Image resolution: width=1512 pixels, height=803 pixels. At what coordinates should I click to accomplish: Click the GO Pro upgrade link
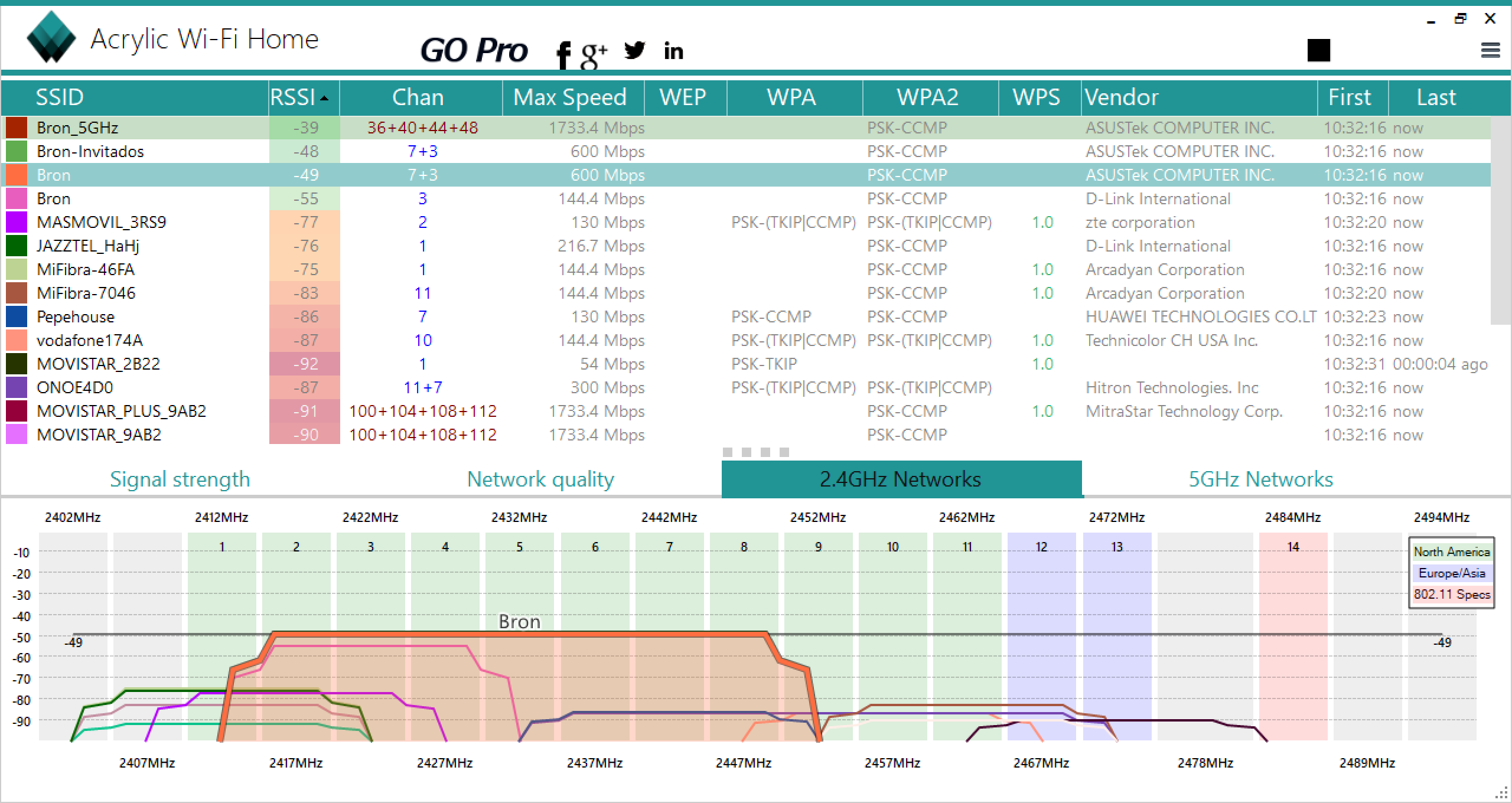[x=474, y=50]
